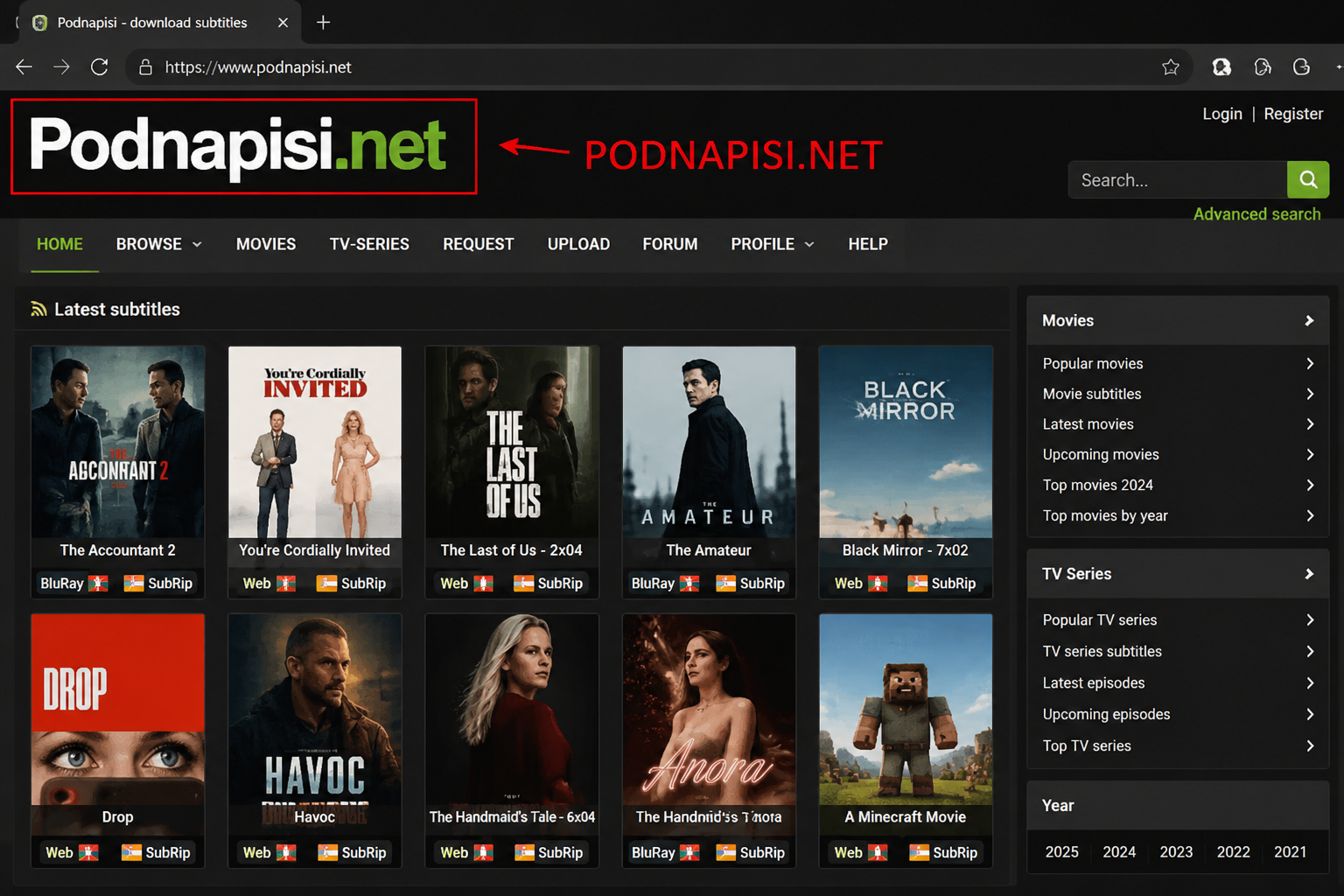Open the MOVIES navigation item

pyautogui.click(x=266, y=244)
